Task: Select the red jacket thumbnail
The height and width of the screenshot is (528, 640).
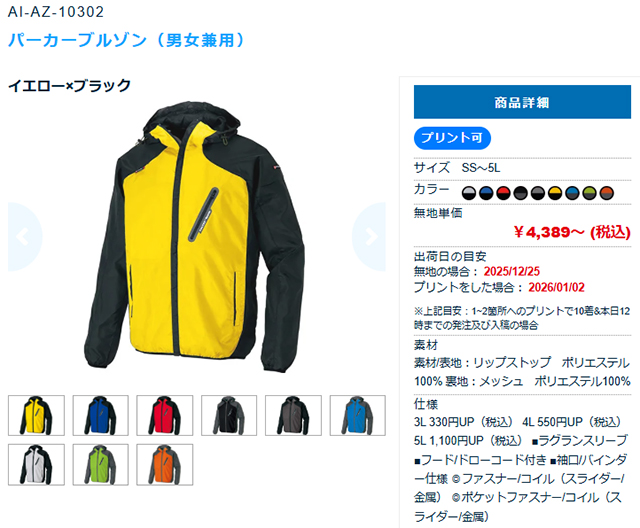Action: point(164,415)
